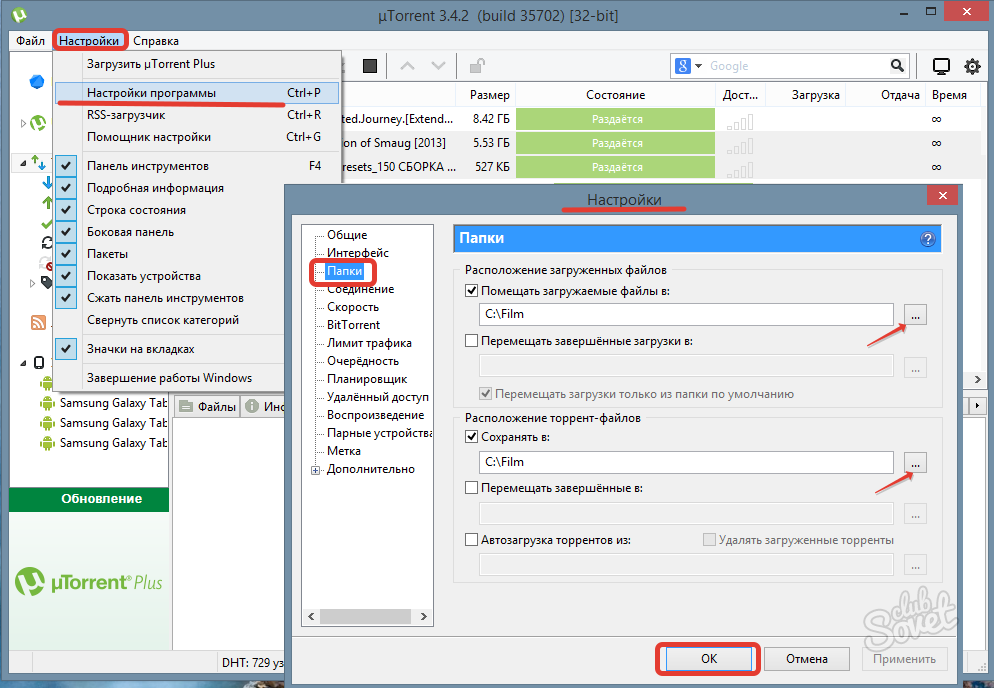Open the Файл menu
The height and width of the screenshot is (688, 994).
click(x=30, y=41)
